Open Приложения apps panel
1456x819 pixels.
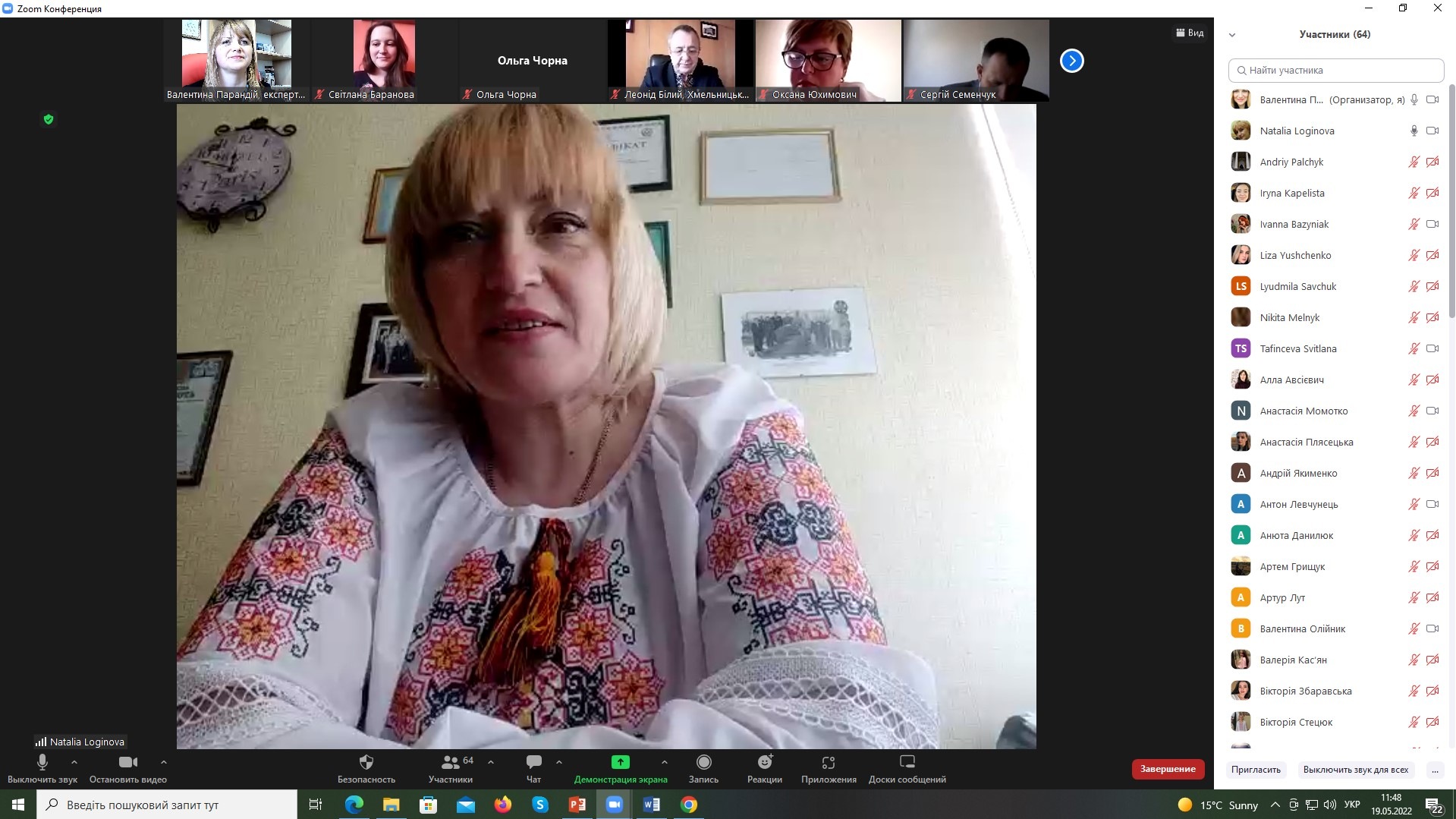coord(829,768)
